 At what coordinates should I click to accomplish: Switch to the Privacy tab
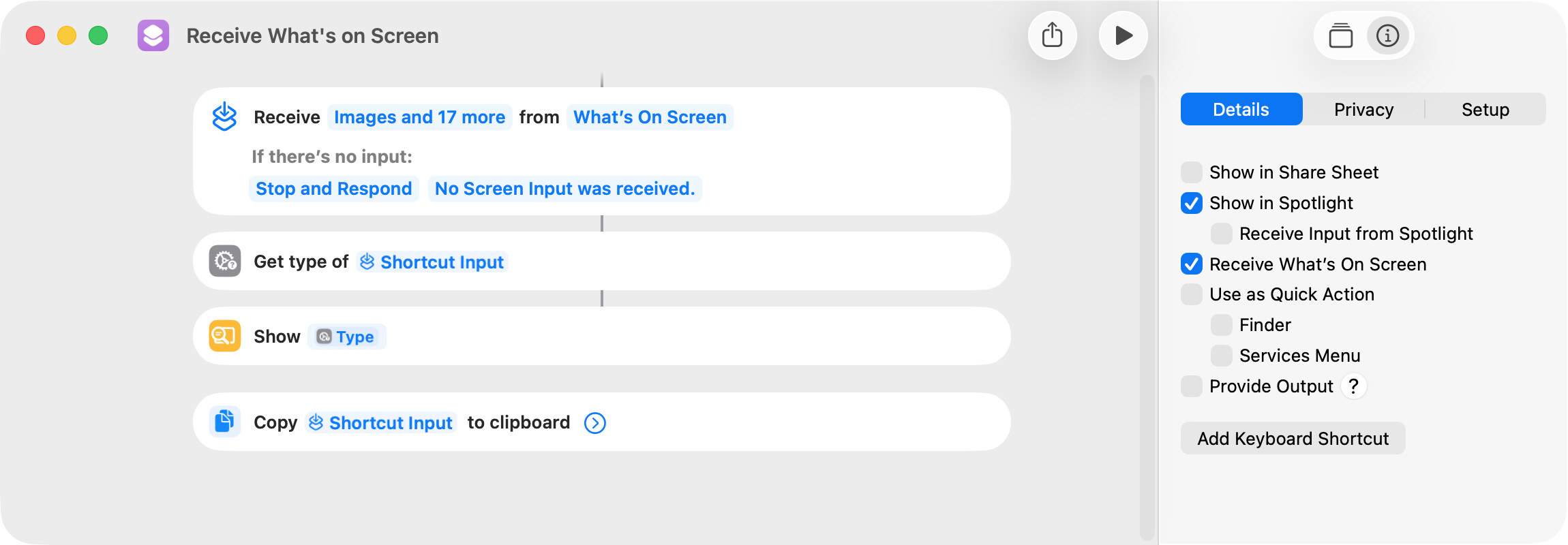1363,110
